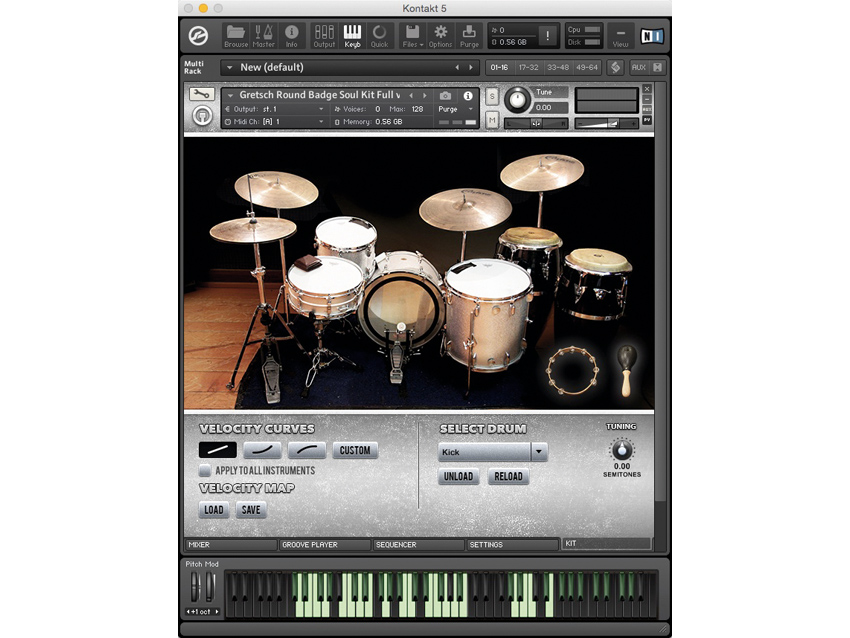Image resolution: width=850 pixels, height=638 pixels.
Task: Click the View size icon
Action: [x=620, y=36]
